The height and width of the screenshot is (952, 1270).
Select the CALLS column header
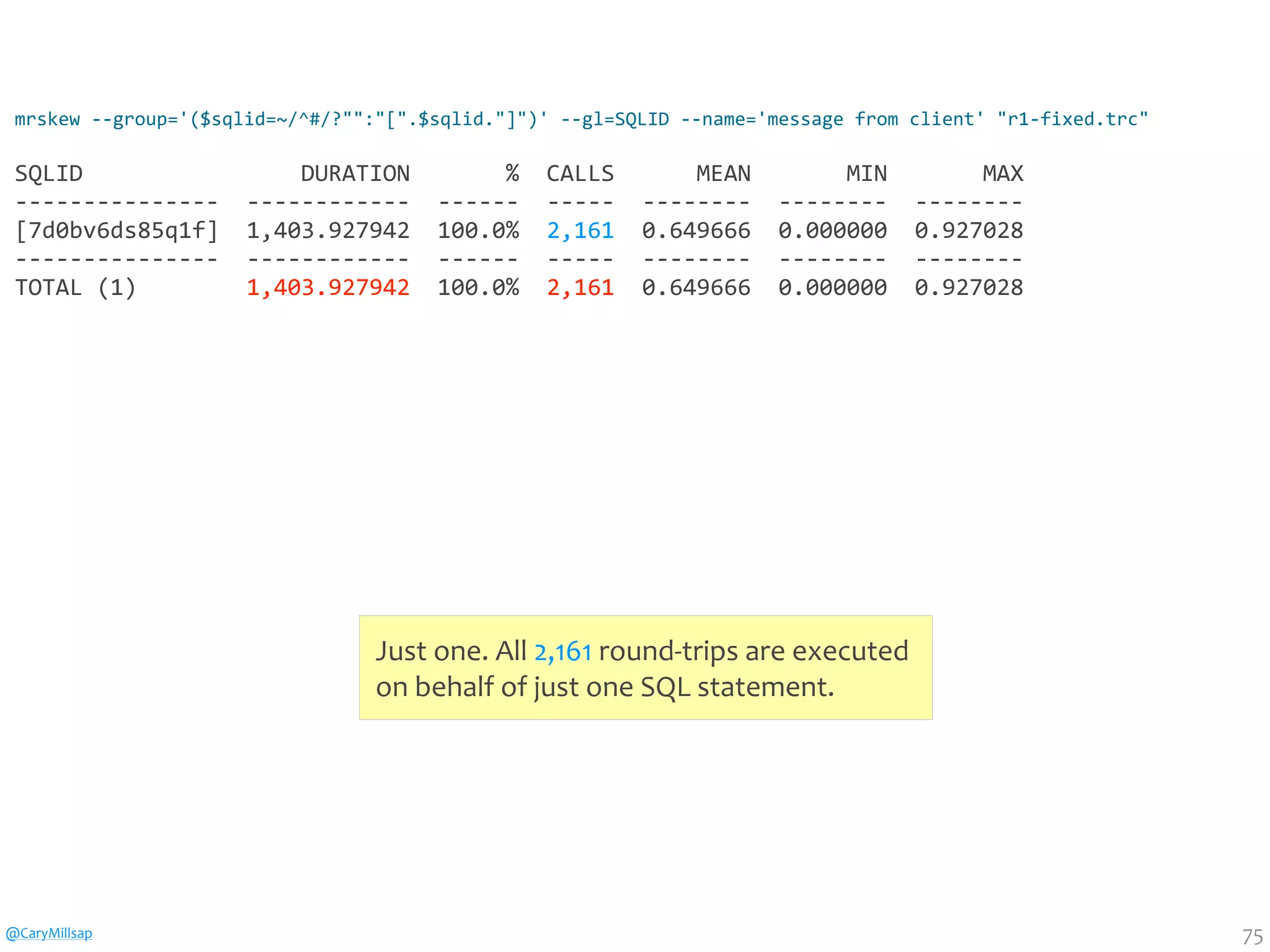click(x=580, y=174)
